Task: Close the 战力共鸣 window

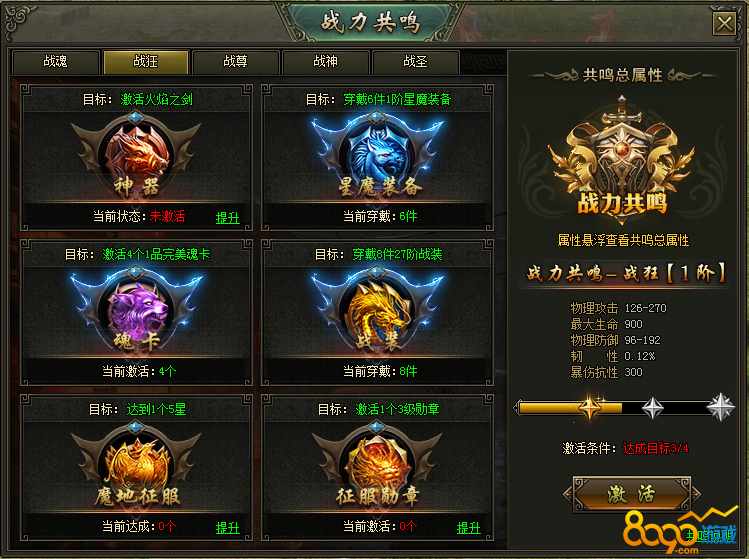Action: click(x=724, y=23)
